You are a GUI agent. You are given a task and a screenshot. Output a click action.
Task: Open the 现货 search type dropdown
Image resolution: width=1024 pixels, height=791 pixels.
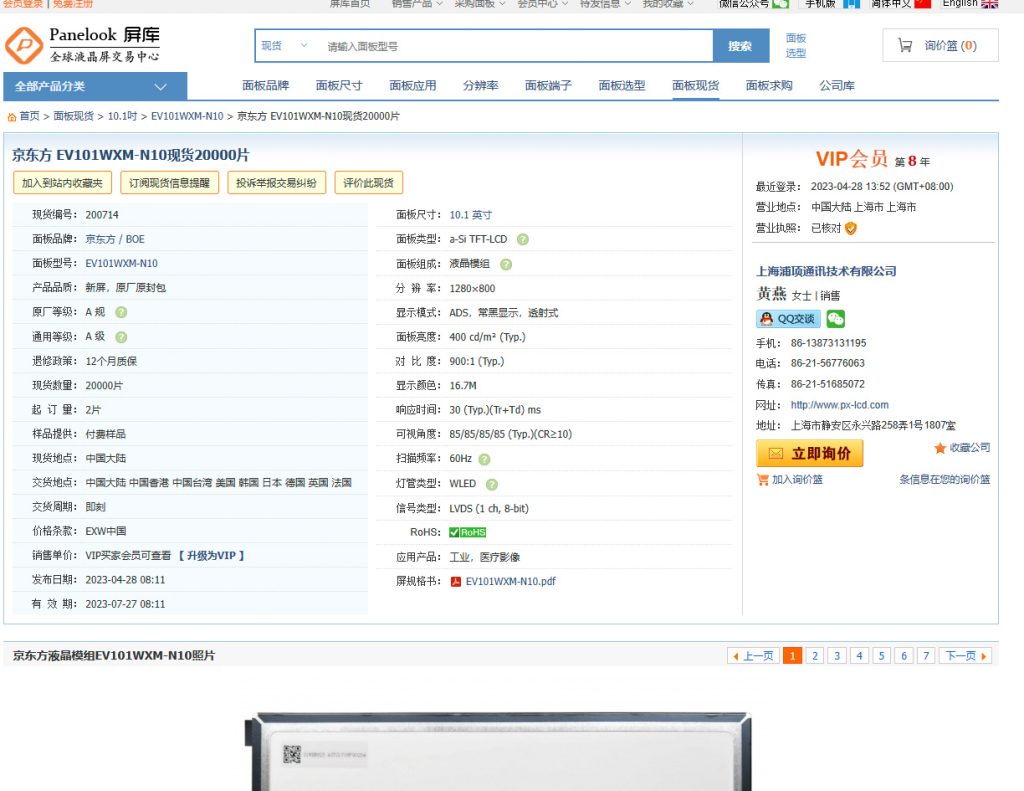pyautogui.click(x=284, y=46)
